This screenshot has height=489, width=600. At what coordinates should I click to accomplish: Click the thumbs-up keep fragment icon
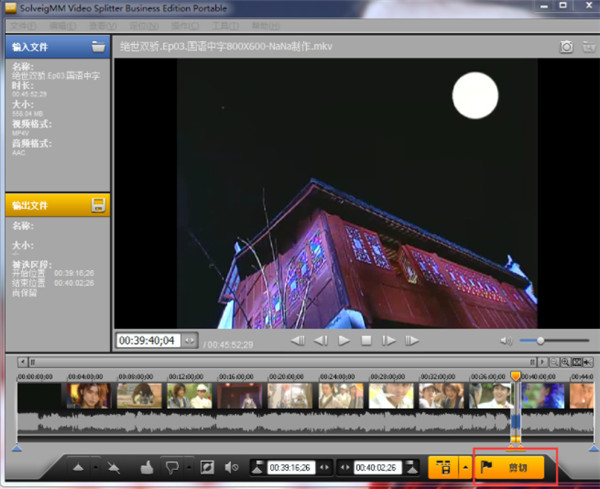click(146, 466)
